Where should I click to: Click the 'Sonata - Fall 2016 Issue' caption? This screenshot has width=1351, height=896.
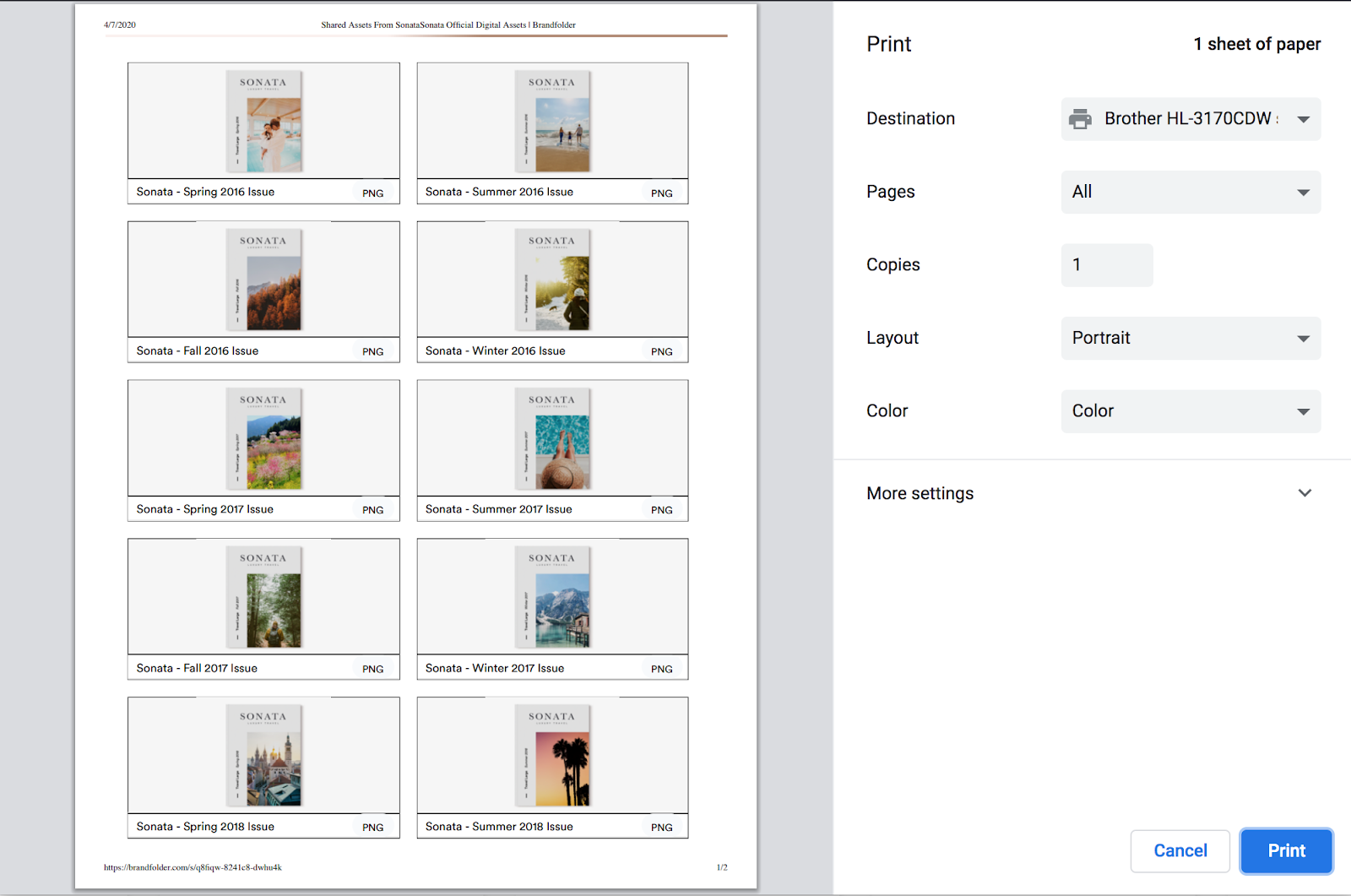(198, 350)
